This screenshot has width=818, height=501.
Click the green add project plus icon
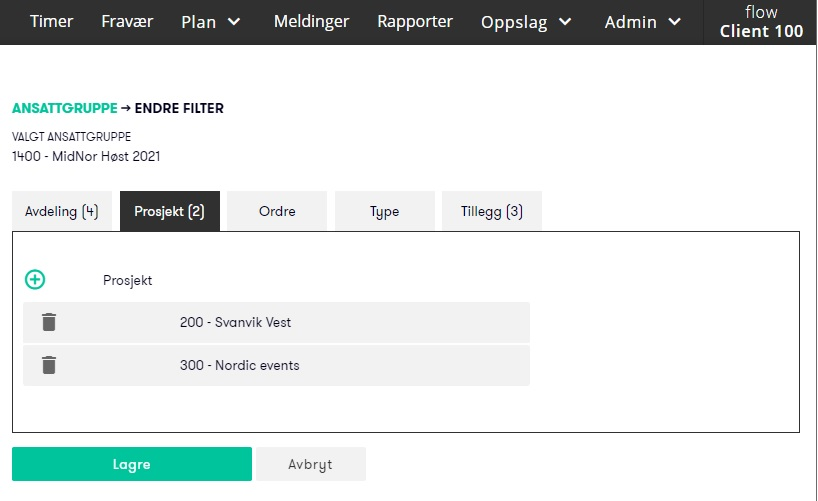pyautogui.click(x=35, y=280)
